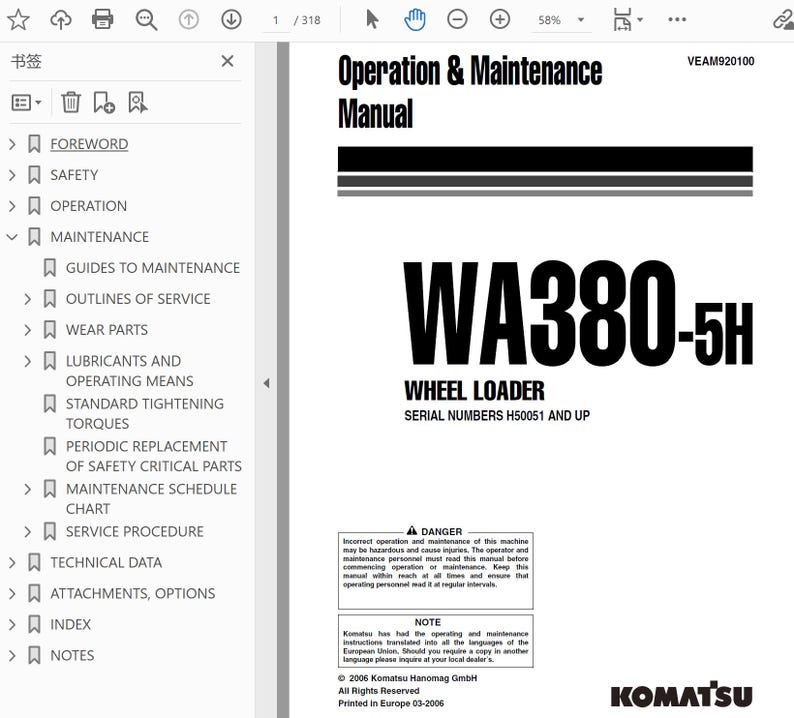
Task: Expand the SAFETY bookmark
Action: [12, 175]
